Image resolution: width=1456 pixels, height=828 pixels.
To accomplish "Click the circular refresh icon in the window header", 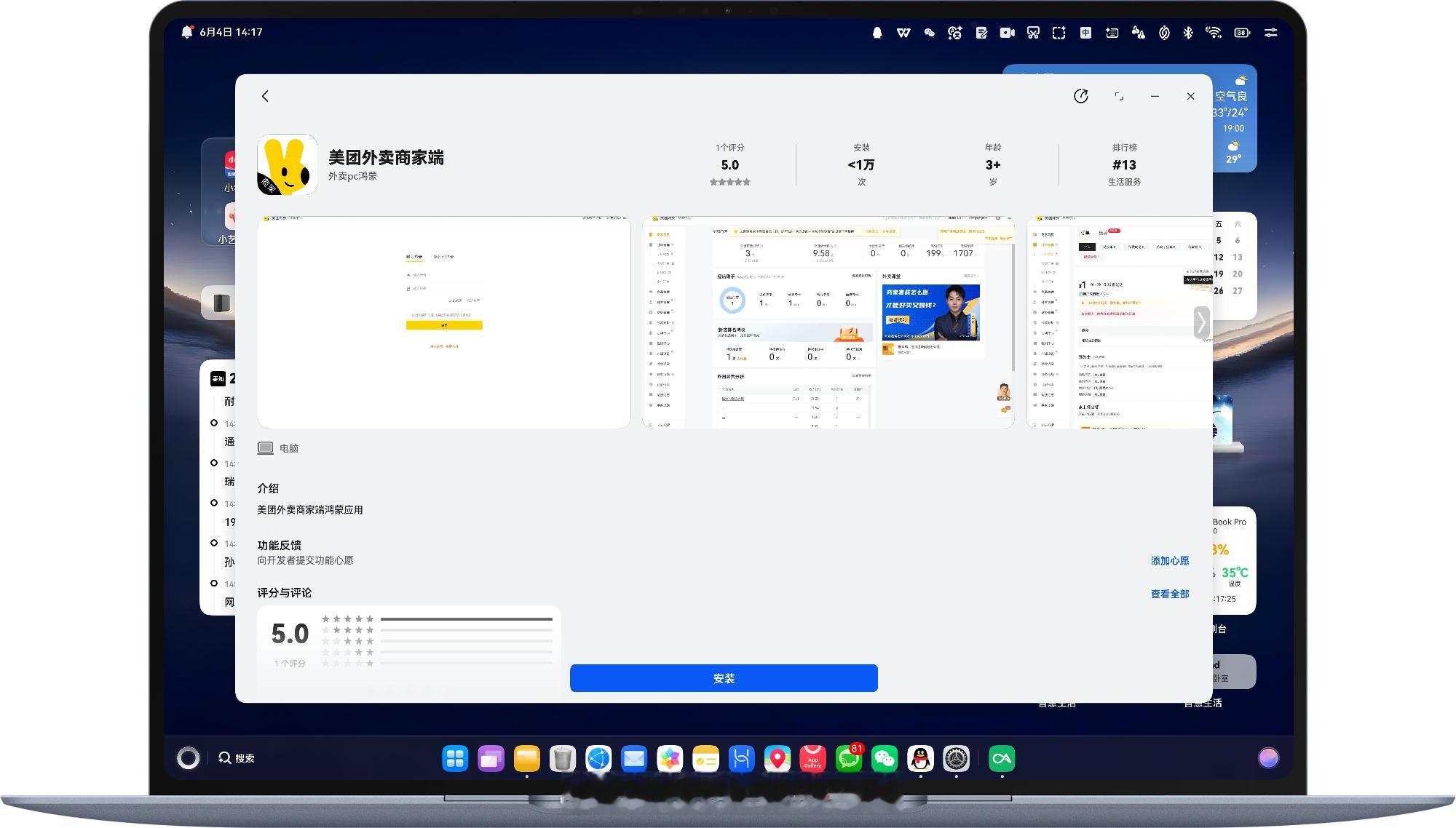I will (1081, 96).
